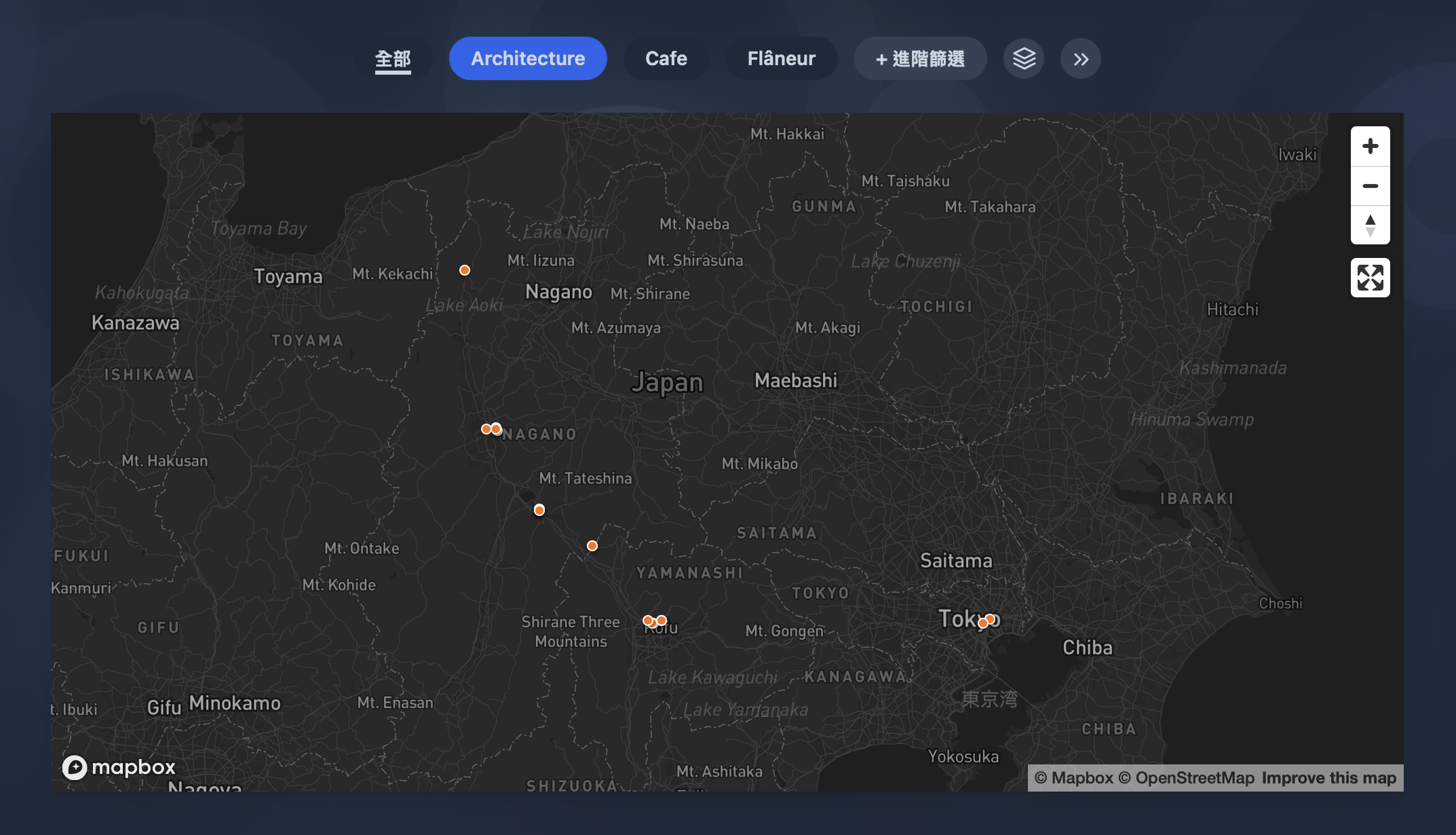The height and width of the screenshot is (835, 1456).
Task: Click the paired markers near Tokyo
Action: pyautogui.click(x=986, y=620)
